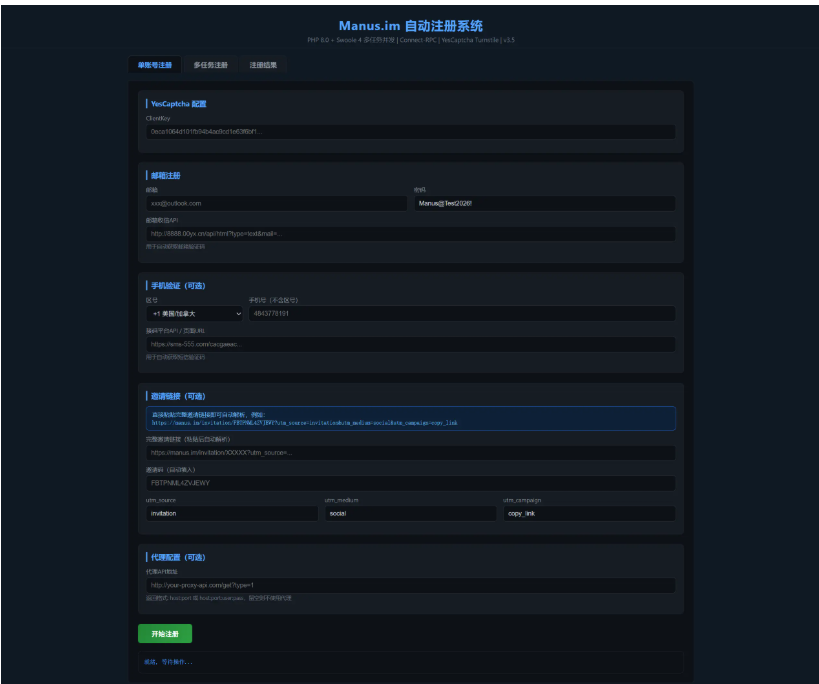Focus the proxy API address input field
Screen dimensions: 819x684
[411, 585]
